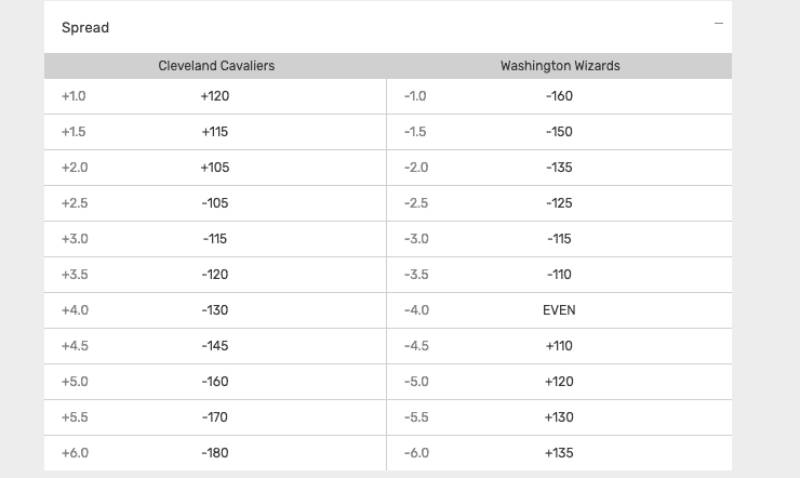Pick Wizards -4.0 spread at EVEN

tap(559, 310)
